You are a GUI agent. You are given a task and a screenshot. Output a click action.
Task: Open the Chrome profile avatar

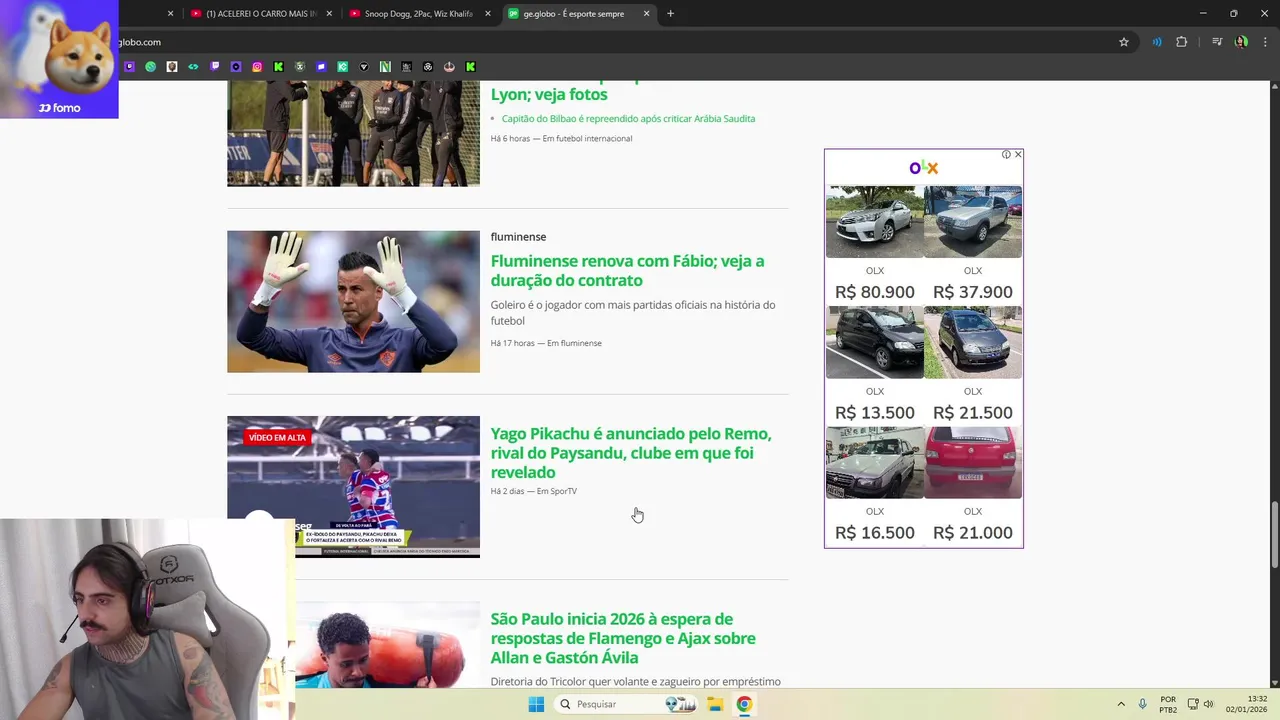tap(1241, 42)
